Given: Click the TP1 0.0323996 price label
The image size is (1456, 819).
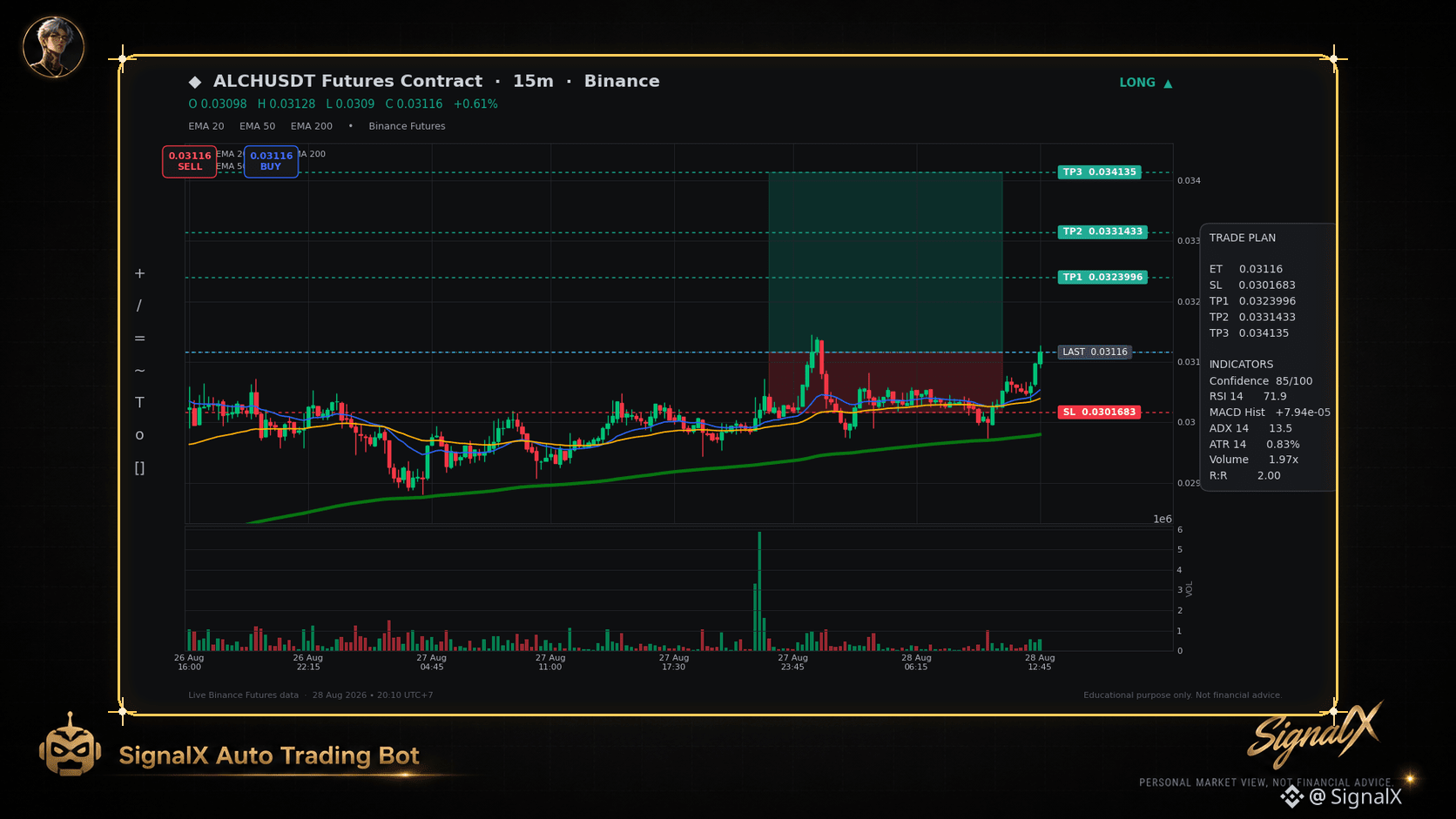Looking at the screenshot, I should point(1102,277).
